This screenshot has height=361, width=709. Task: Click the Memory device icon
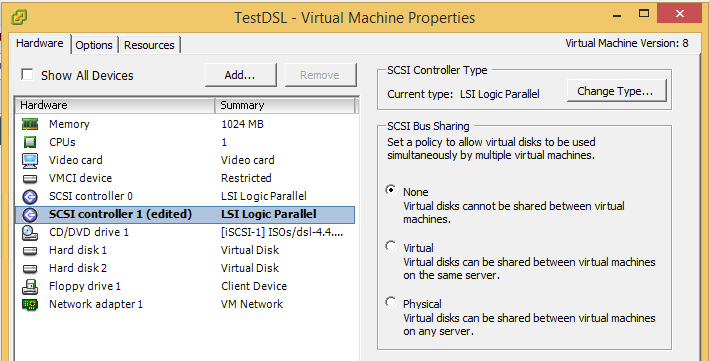[x=30, y=124]
